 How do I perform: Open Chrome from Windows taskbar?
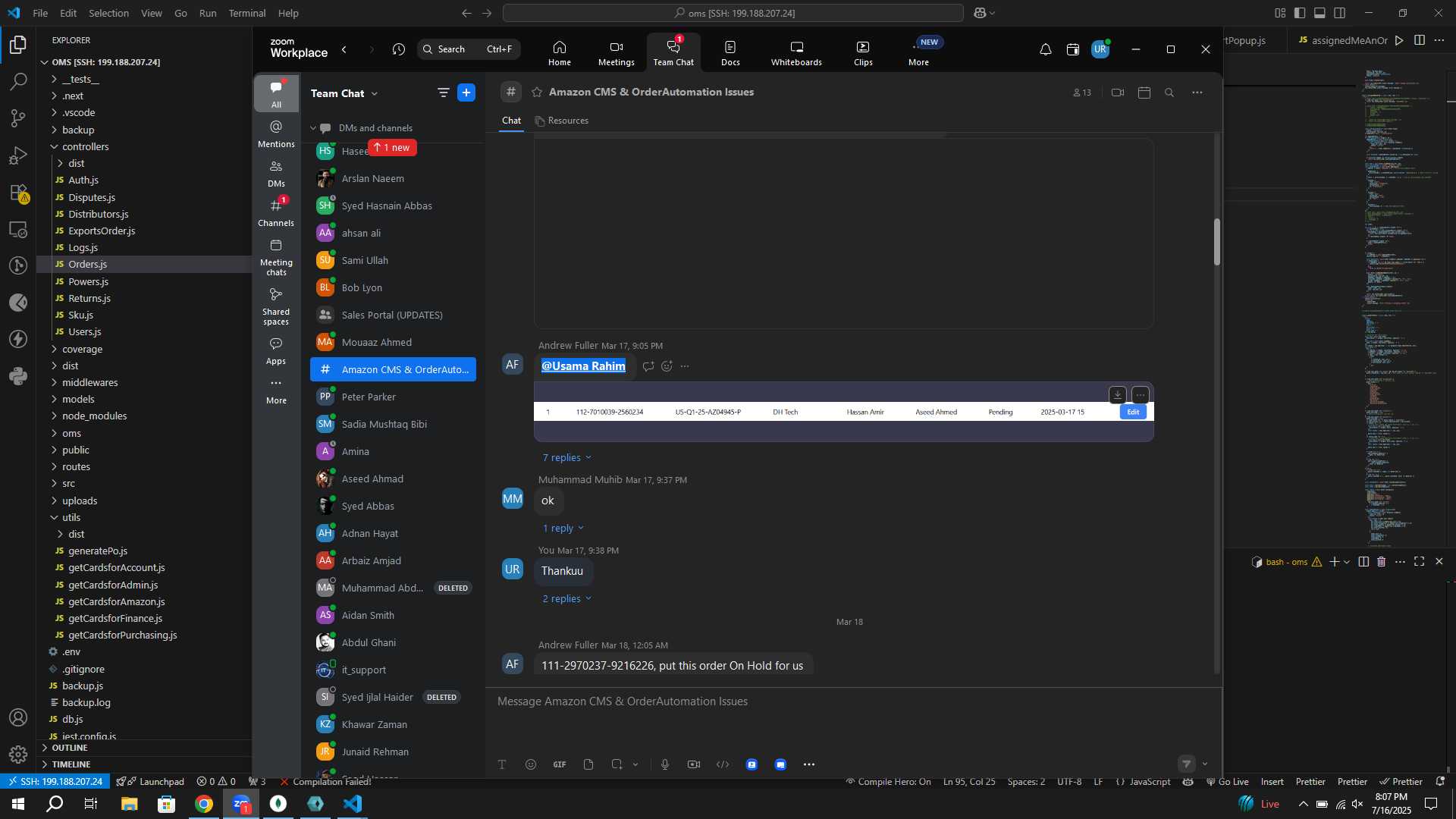pyautogui.click(x=204, y=804)
